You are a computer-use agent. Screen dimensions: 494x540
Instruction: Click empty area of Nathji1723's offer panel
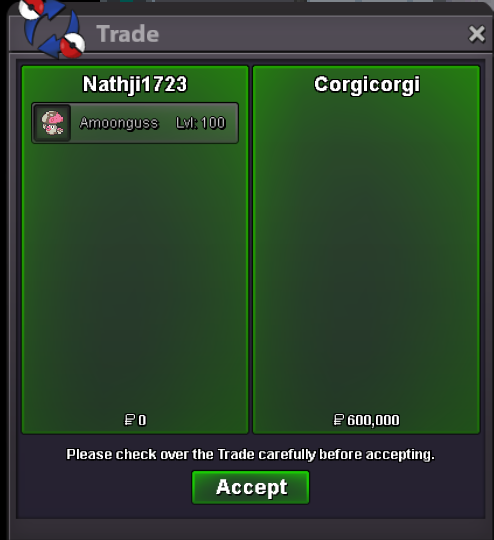coord(135,276)
